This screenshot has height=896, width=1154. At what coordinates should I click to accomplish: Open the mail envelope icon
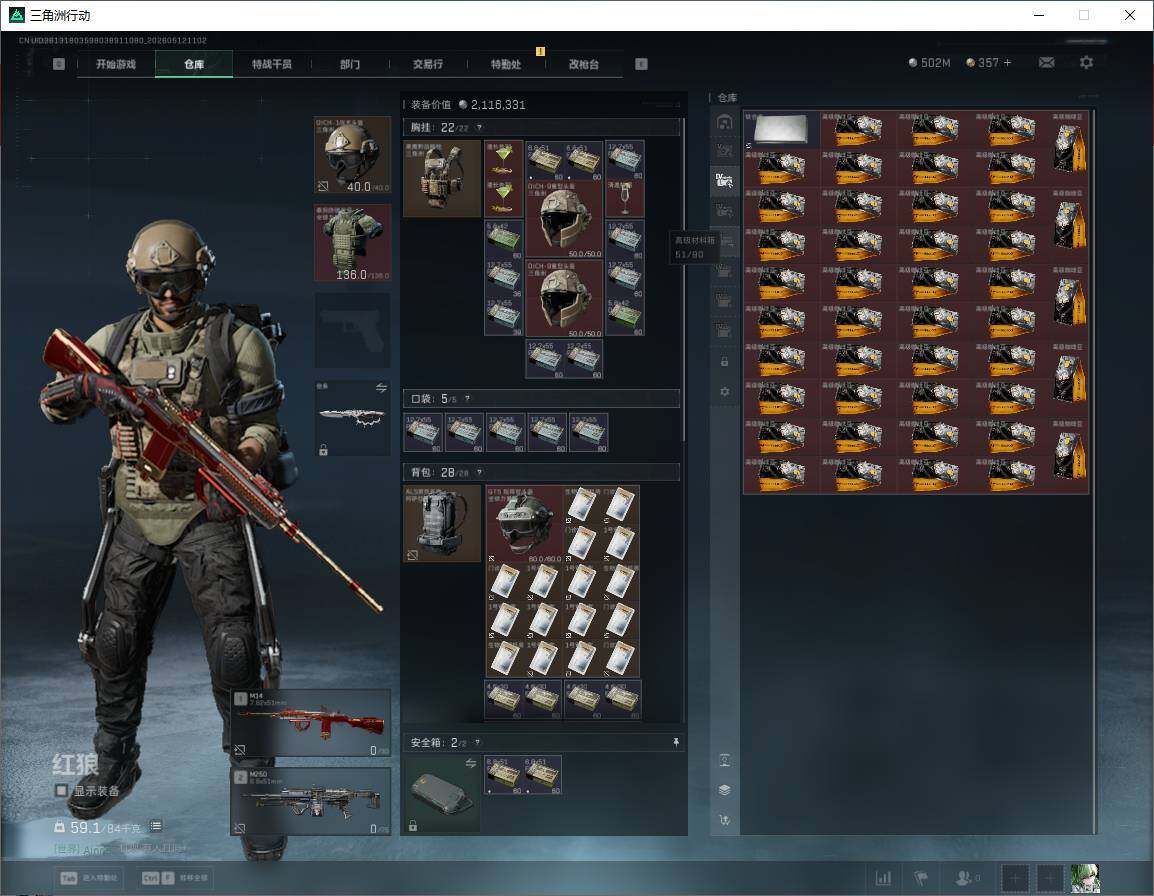1046,63
